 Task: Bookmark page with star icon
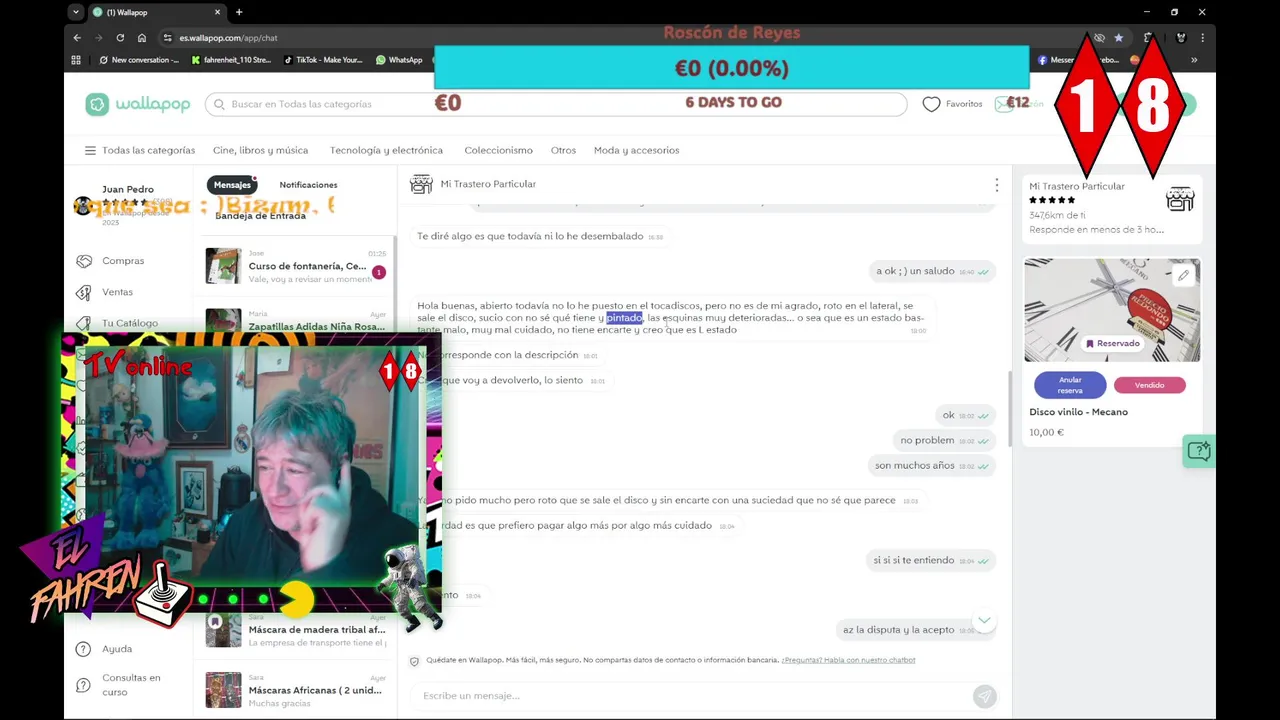tap(1119, 38)
